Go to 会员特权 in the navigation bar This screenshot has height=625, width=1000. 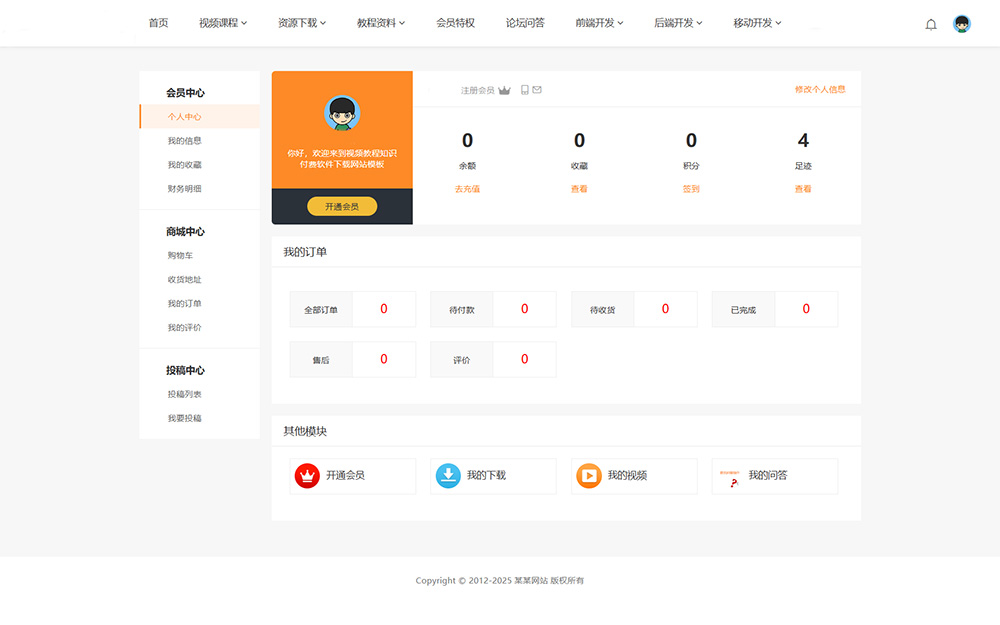455,23
